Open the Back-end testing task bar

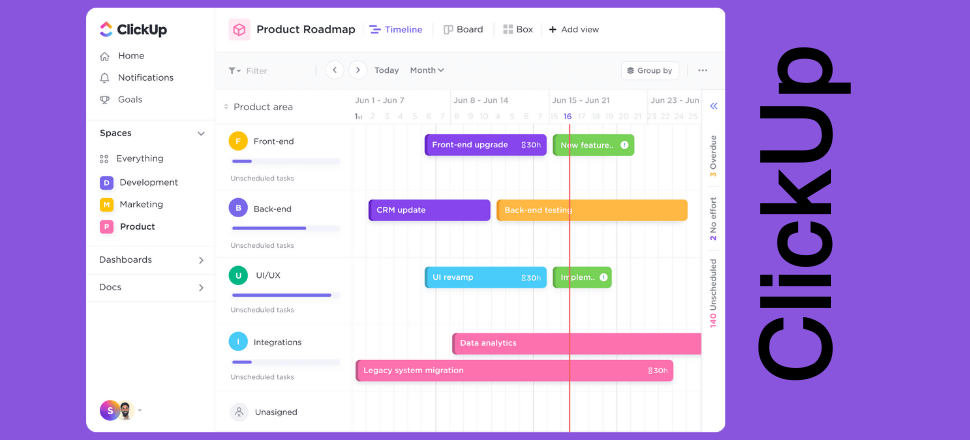point(592,210)
